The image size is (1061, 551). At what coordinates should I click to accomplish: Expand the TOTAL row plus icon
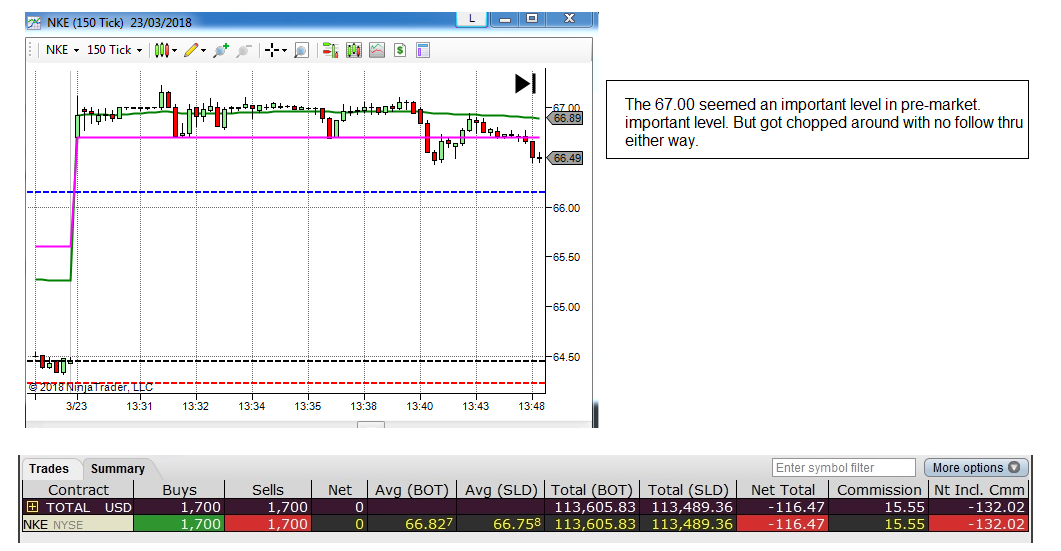coord(32,507)
